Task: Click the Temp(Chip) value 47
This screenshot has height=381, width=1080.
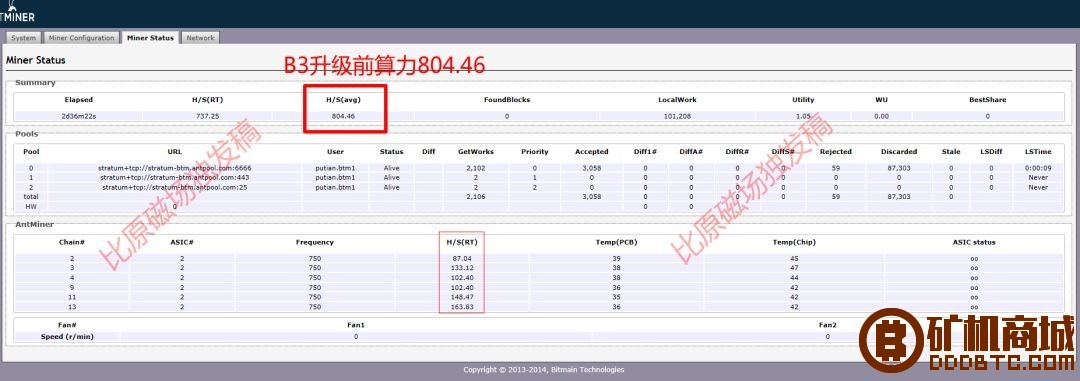Action: tap(794, 268)
